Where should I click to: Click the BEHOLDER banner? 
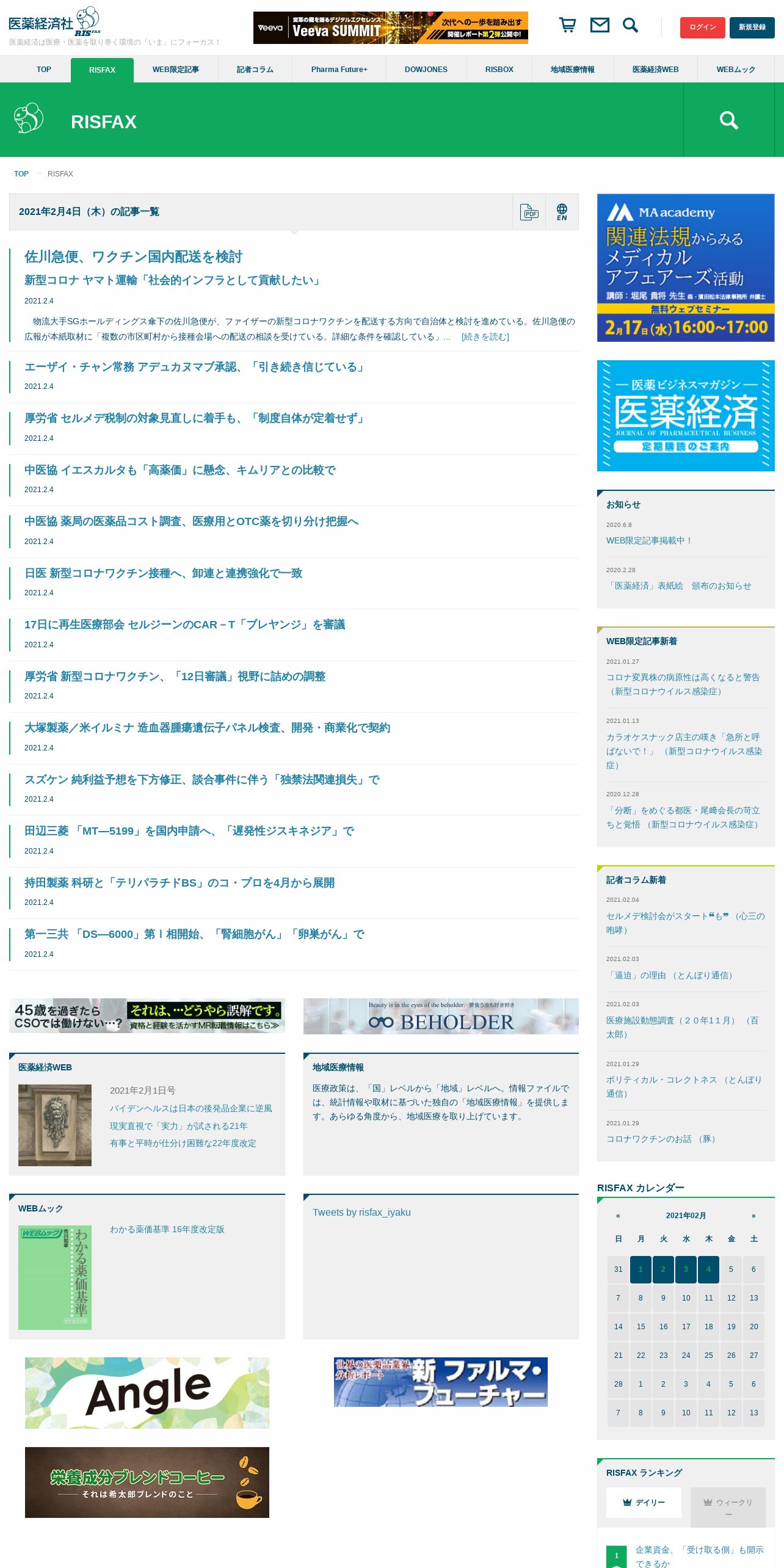(441, 1016)
